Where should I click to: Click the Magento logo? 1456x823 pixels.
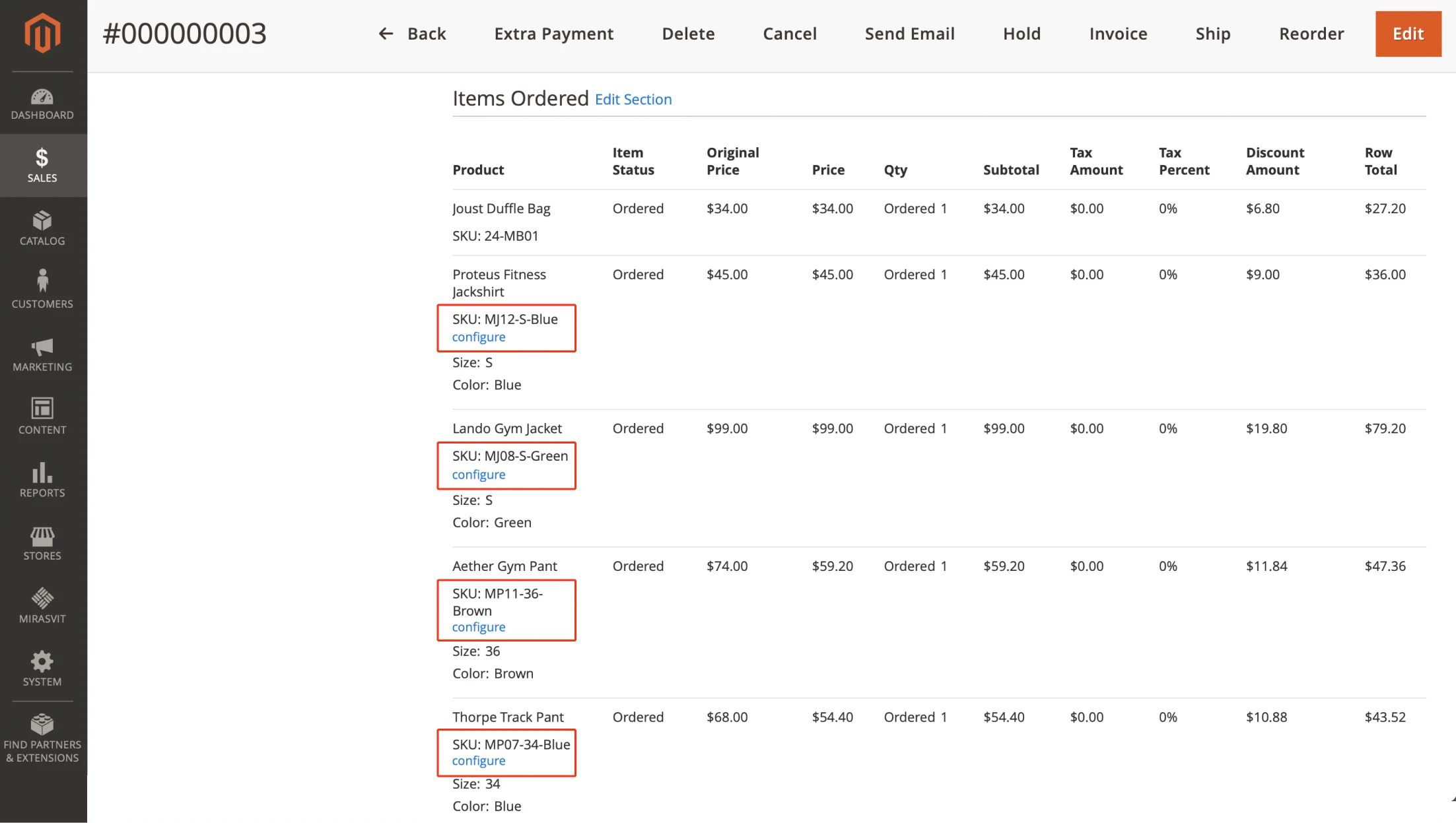42,32
